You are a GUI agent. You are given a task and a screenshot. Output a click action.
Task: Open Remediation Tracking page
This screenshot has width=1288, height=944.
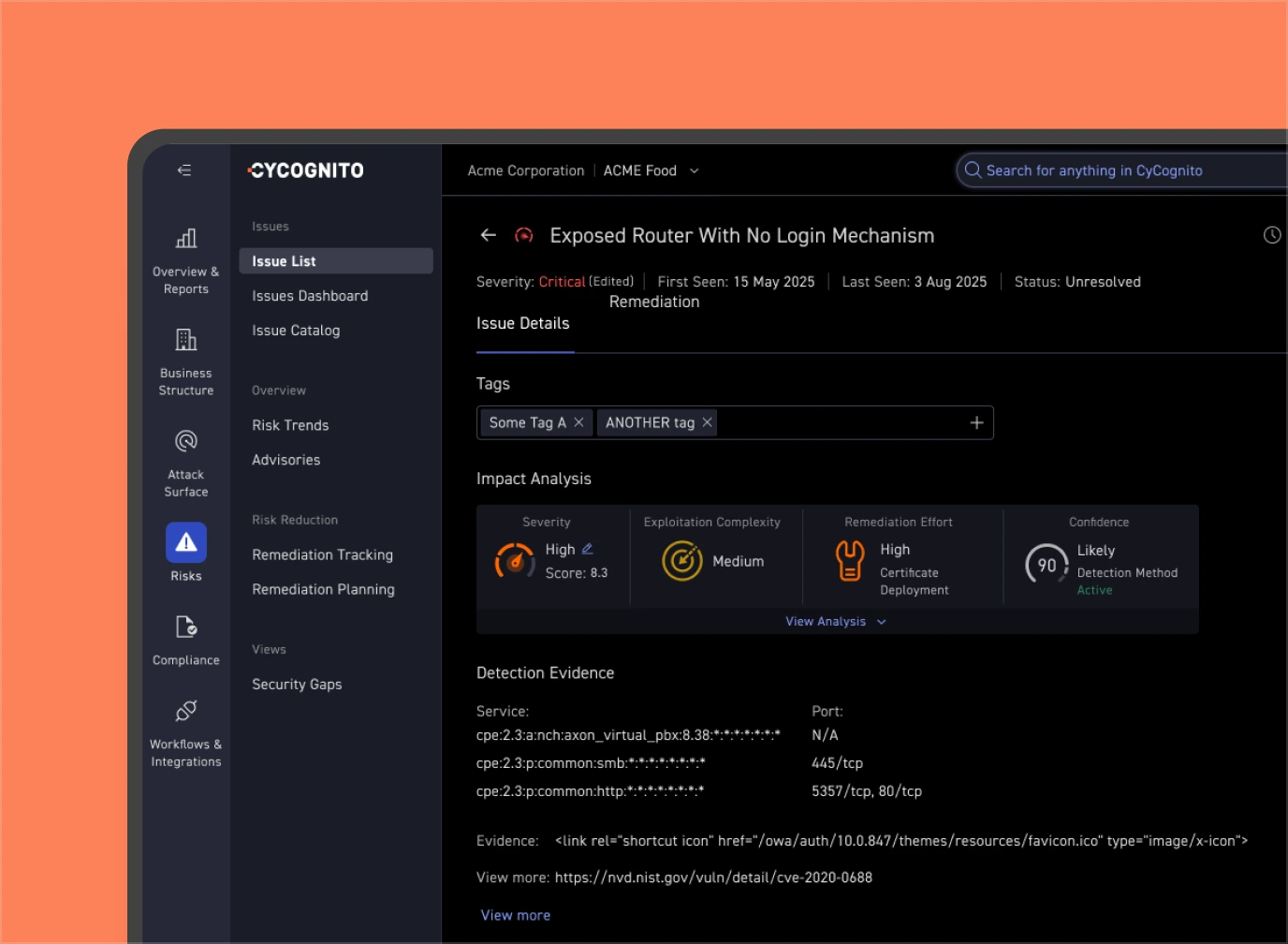tap(322, 554)
